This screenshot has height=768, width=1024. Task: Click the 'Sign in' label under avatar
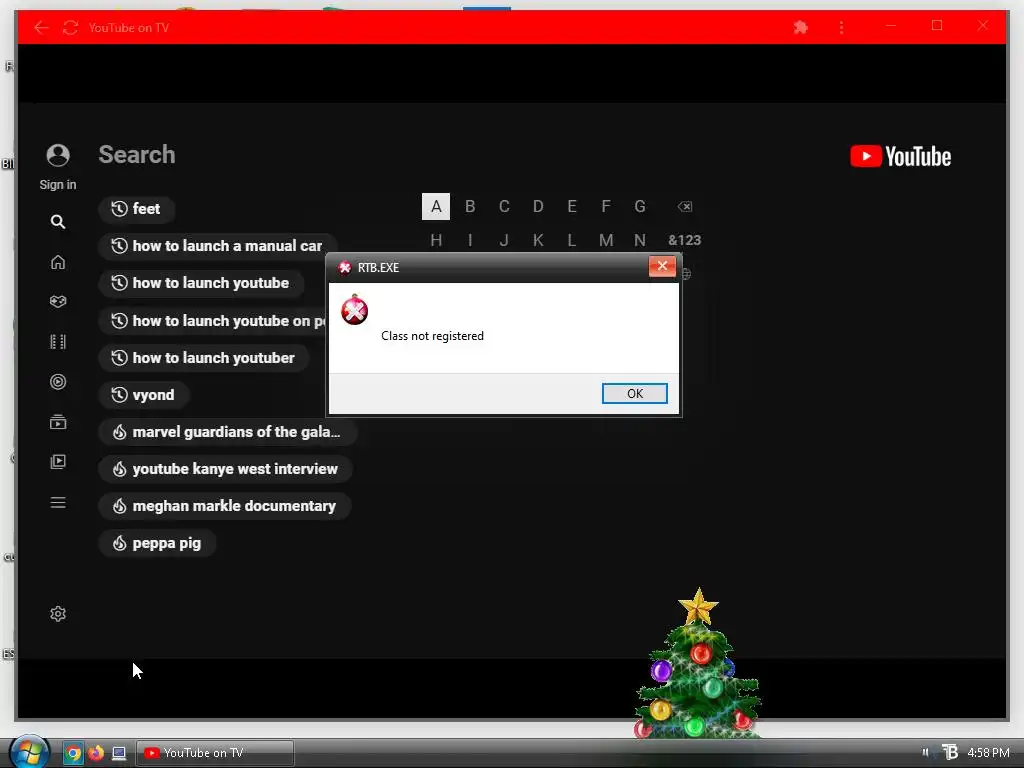(x=58, y=185)
